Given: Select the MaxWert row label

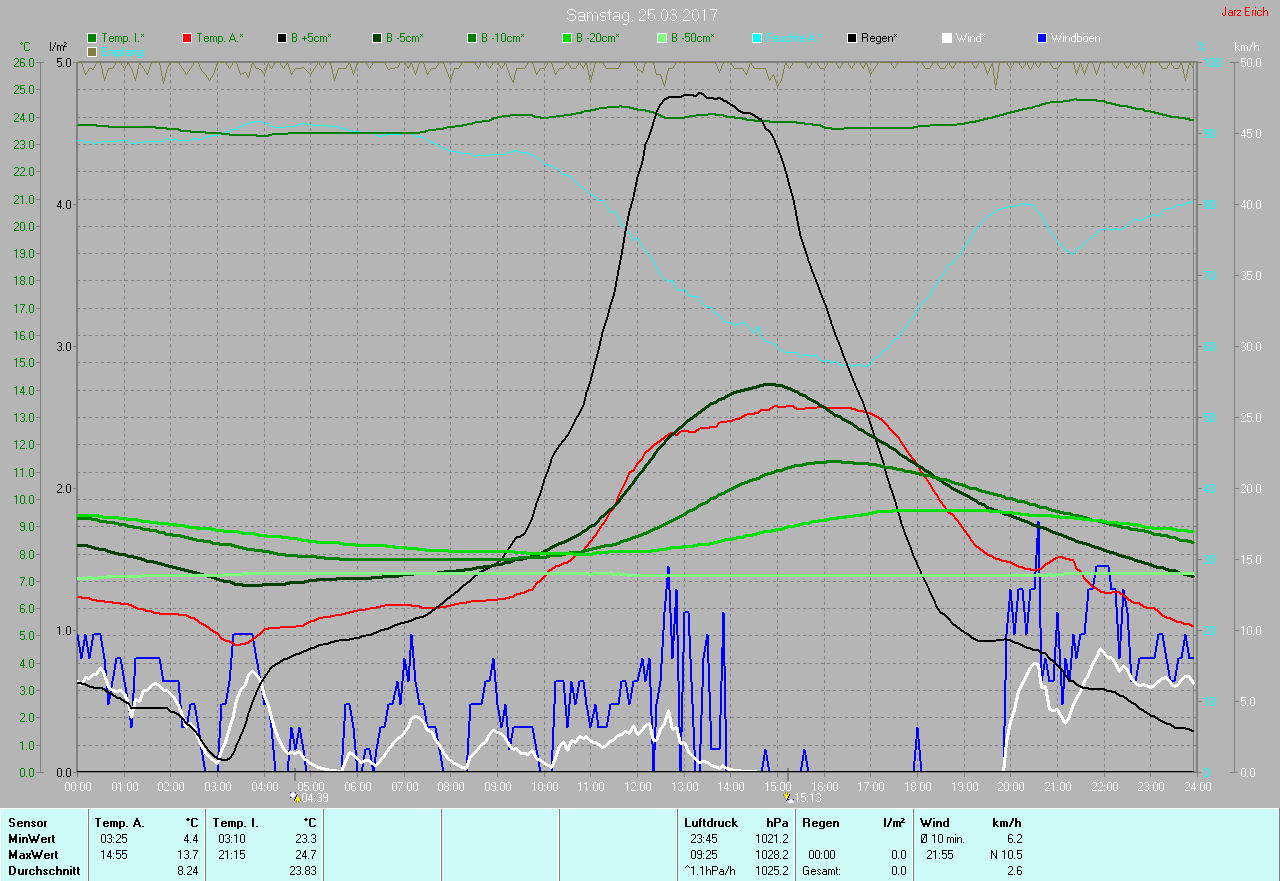Looking at the screenshot, I should (x=33, y=855).
